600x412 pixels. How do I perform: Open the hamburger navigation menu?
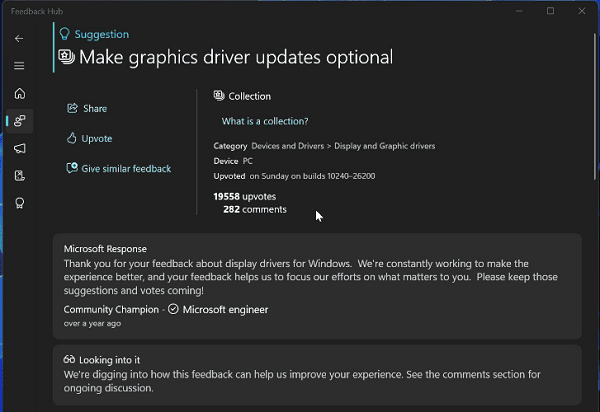point(19,66)
